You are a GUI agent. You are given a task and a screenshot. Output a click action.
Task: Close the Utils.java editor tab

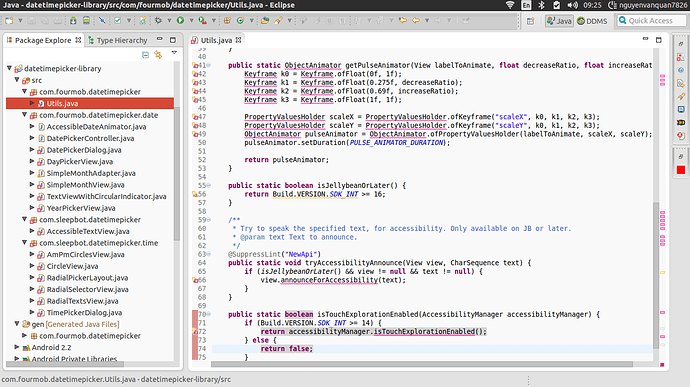(239, 40)
